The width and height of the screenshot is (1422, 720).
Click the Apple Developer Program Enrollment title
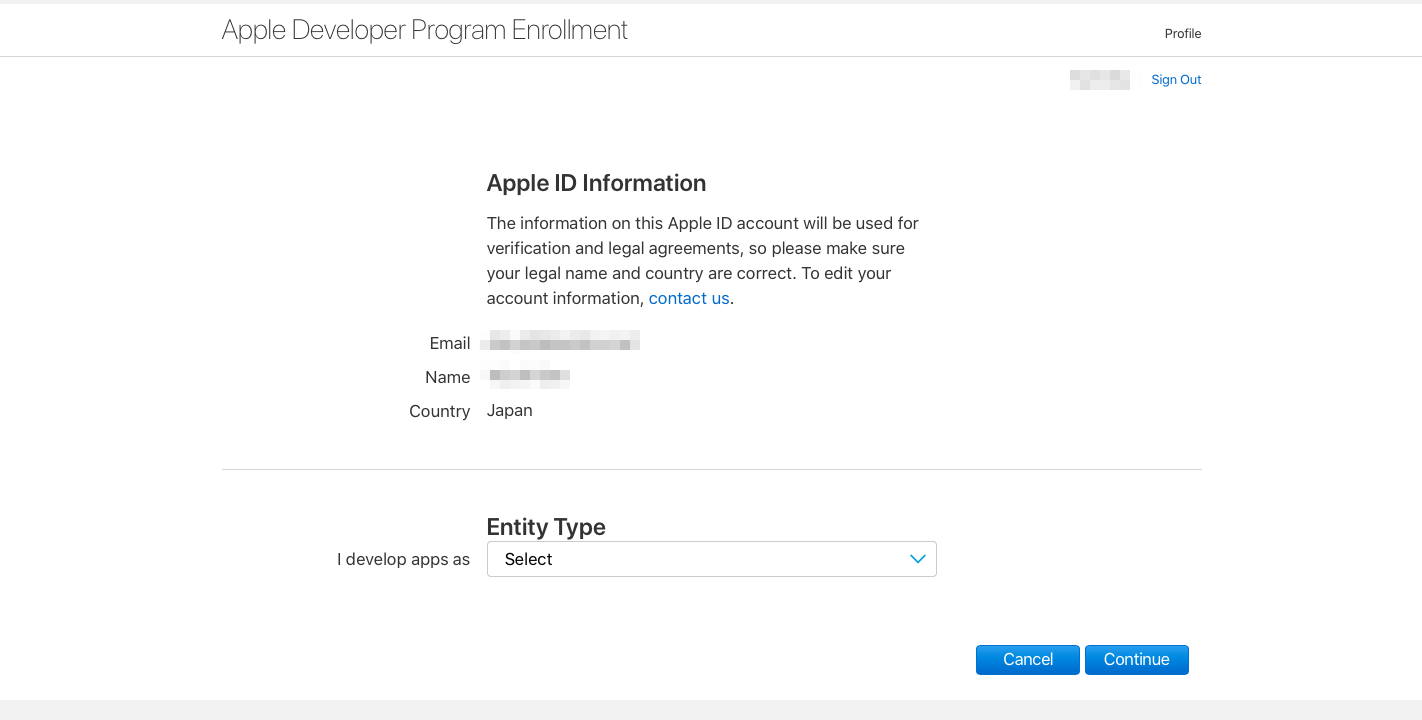pos(425,30)
